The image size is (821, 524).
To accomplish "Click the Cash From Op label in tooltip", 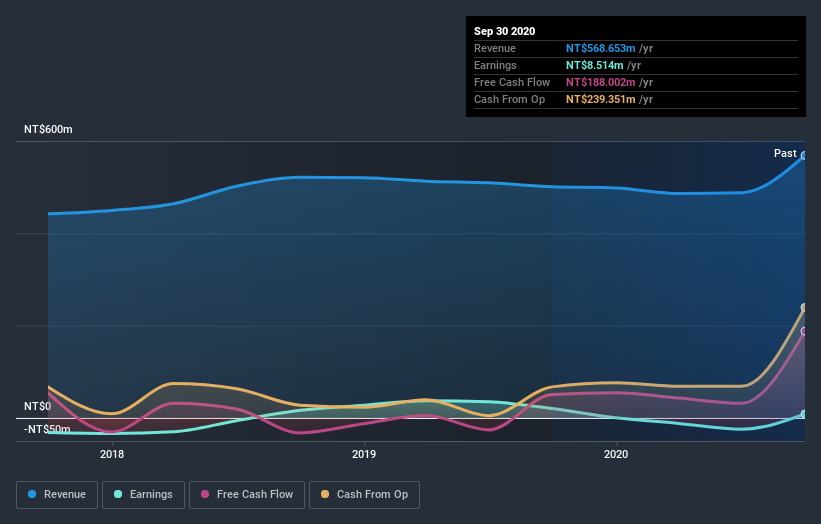I will point(509,99).
